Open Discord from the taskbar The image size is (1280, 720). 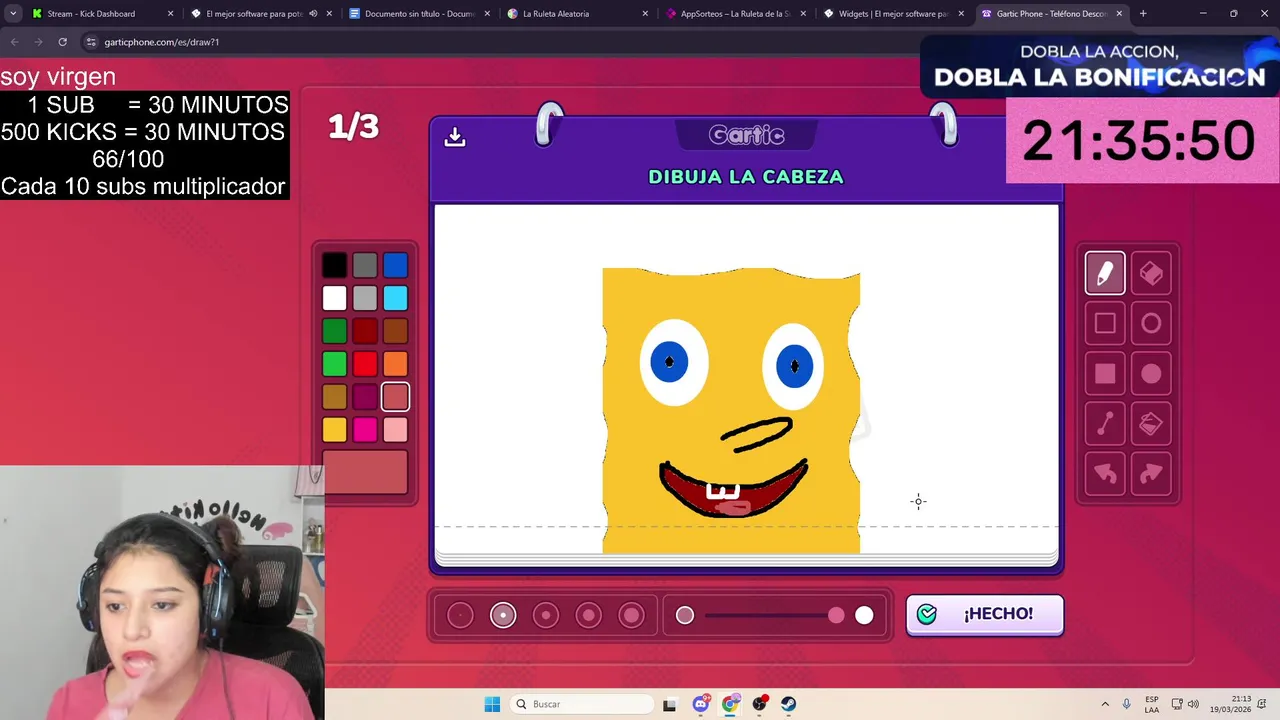[x=701, y=704]
